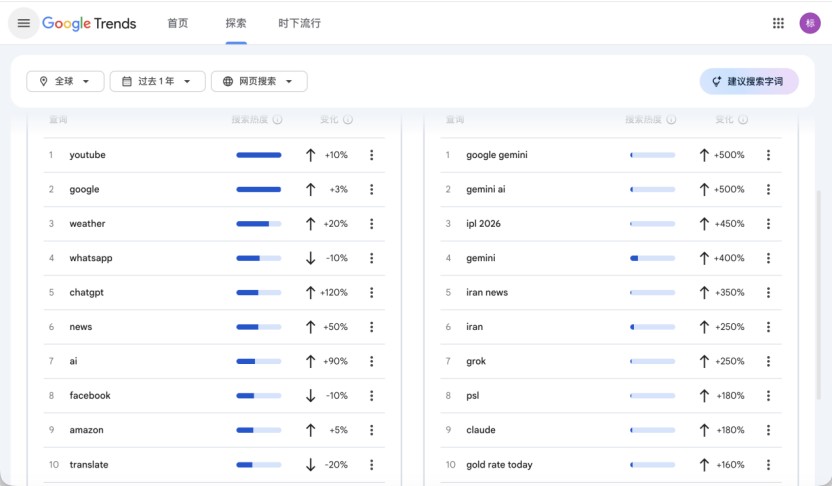Open the hamburger main menu

click(x=24, y=23)
